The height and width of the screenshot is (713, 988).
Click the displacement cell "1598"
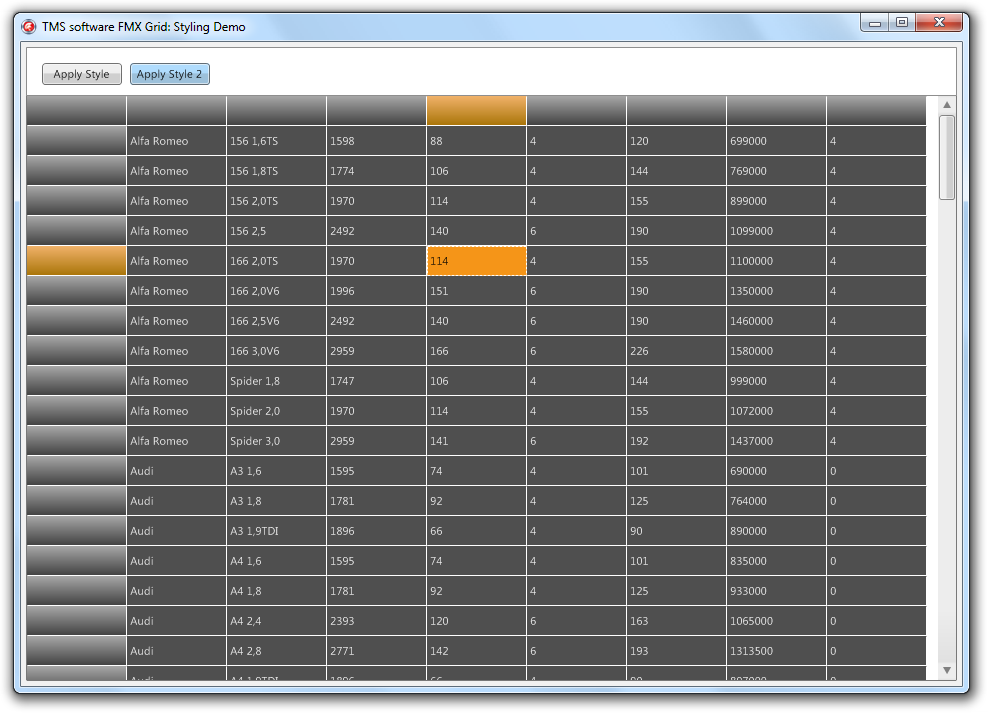[x=376, y=141]
